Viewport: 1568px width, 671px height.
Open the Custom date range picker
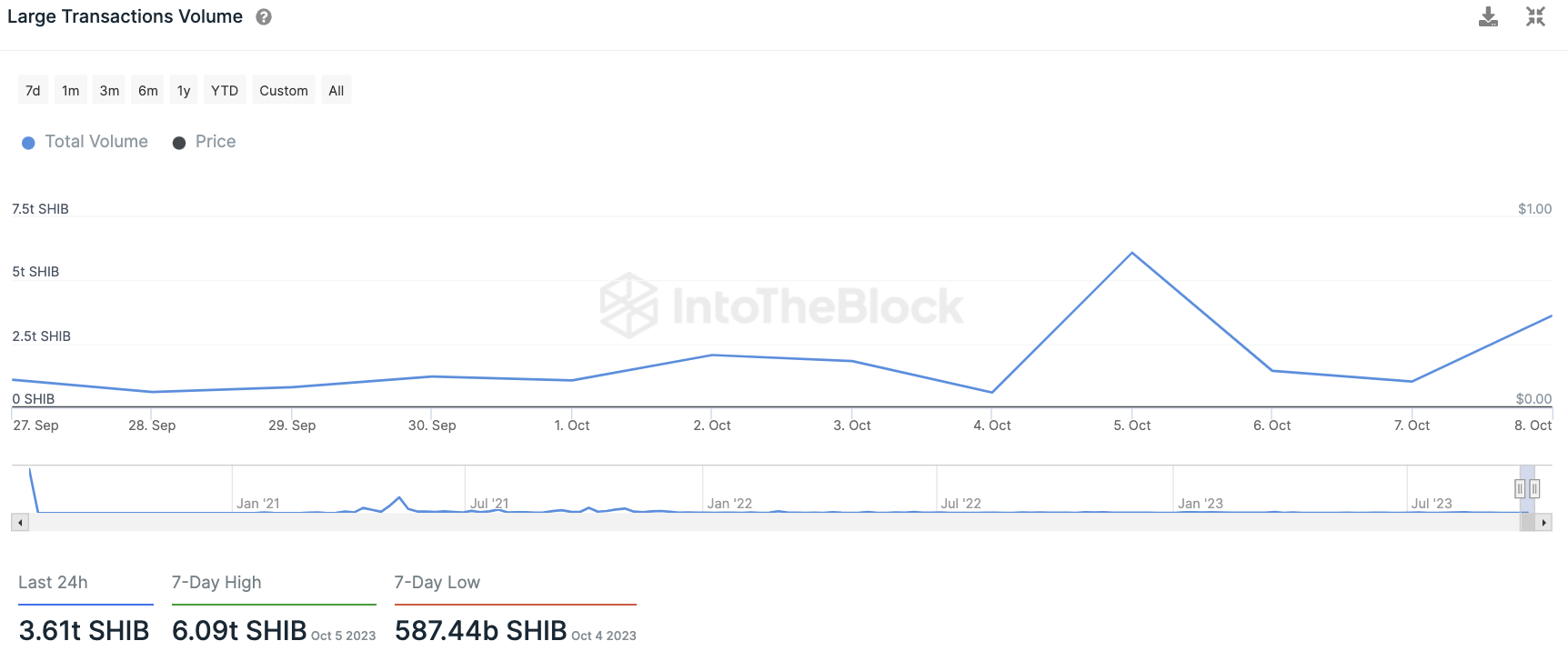point(284,91)
